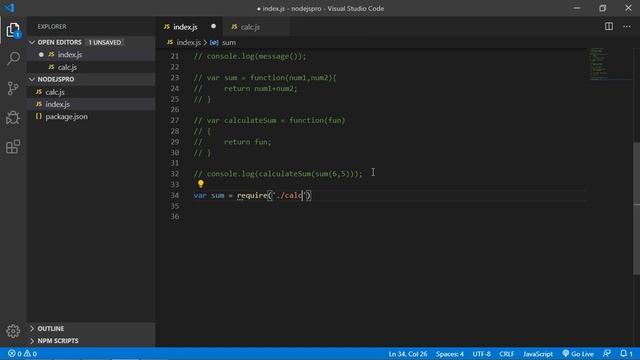Open the Explorer view in activity bar
This screenshot has width=640, height=360.
click(x=13, y=30)
